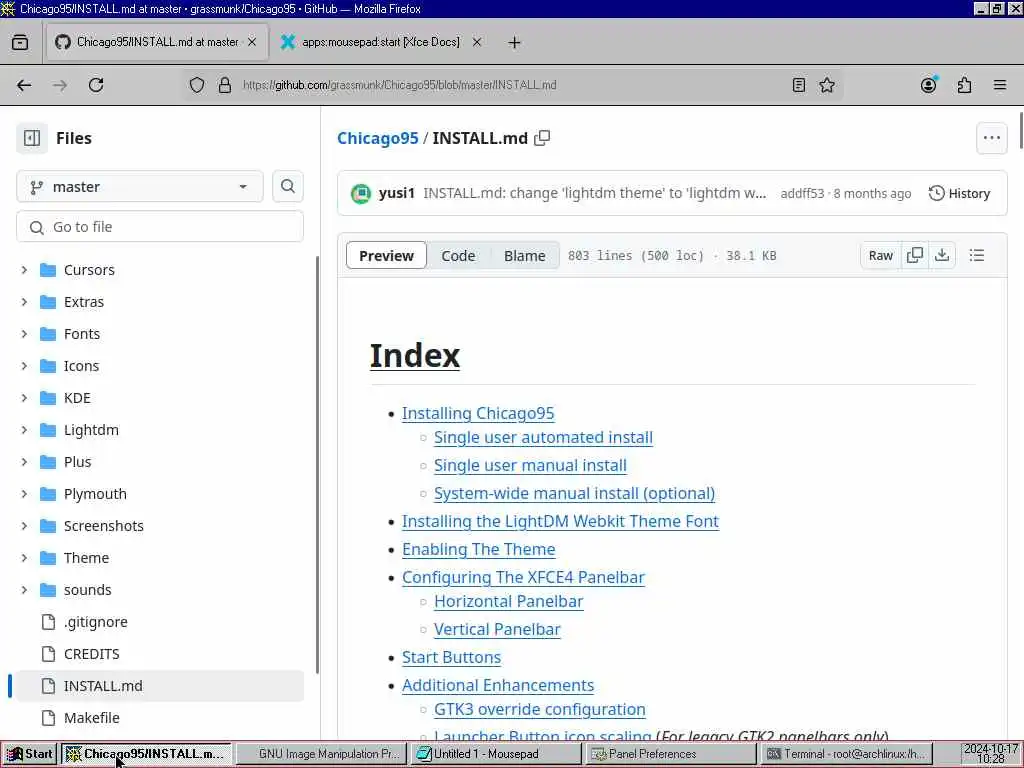
Task: Expand the Lightdm folder chevron
Action: click(24, 430)
